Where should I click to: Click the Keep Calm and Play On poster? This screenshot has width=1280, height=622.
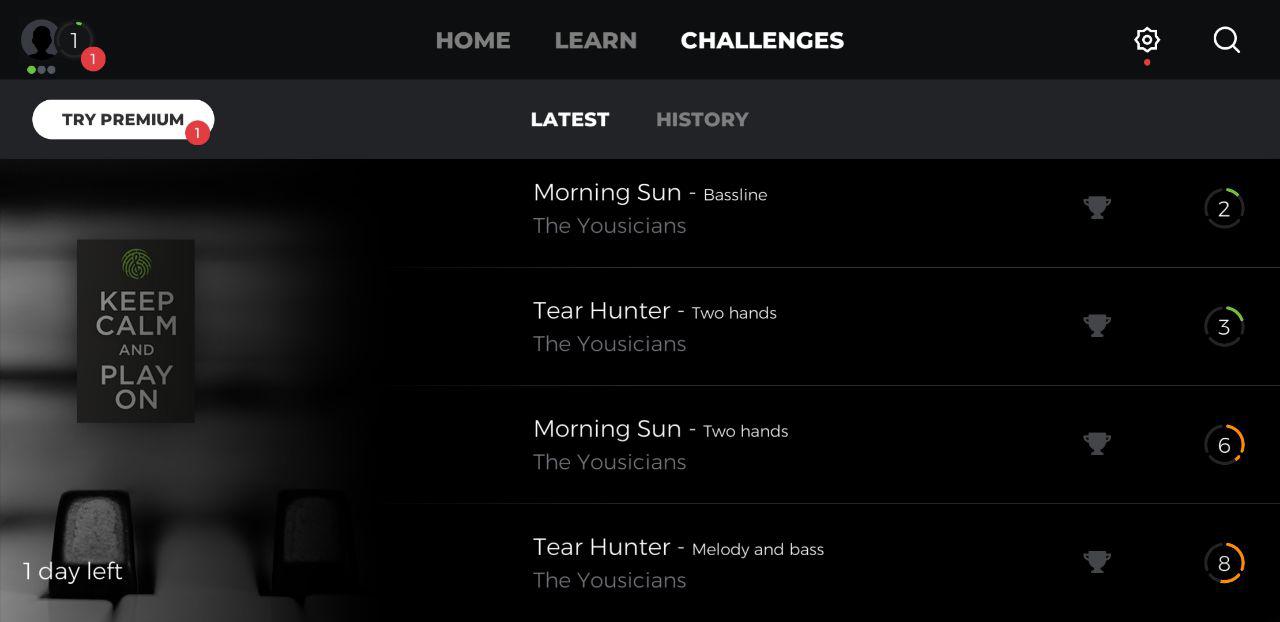(136, 331)
